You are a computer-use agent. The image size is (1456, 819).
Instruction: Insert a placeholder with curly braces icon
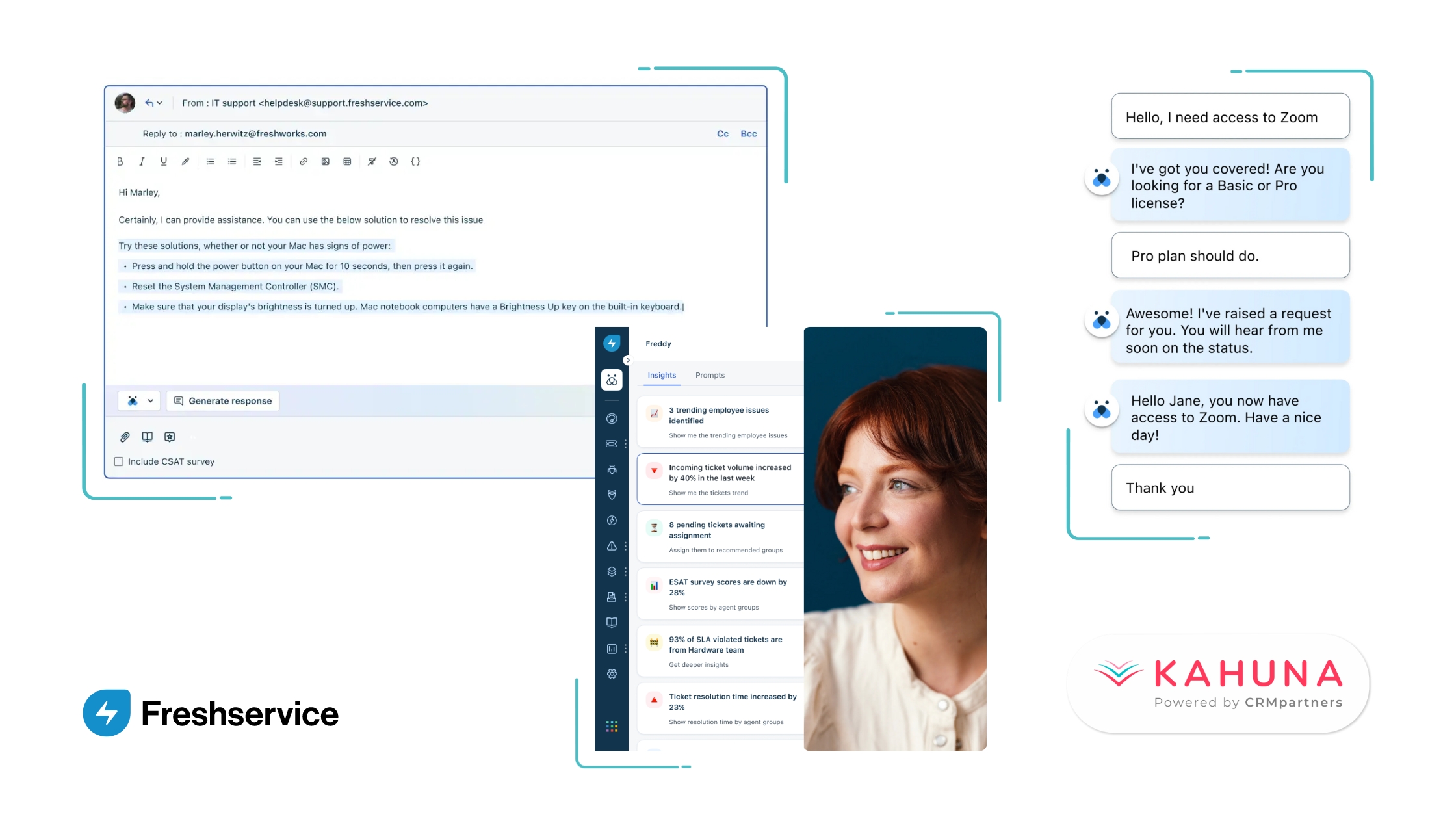[x=415, y=162]
